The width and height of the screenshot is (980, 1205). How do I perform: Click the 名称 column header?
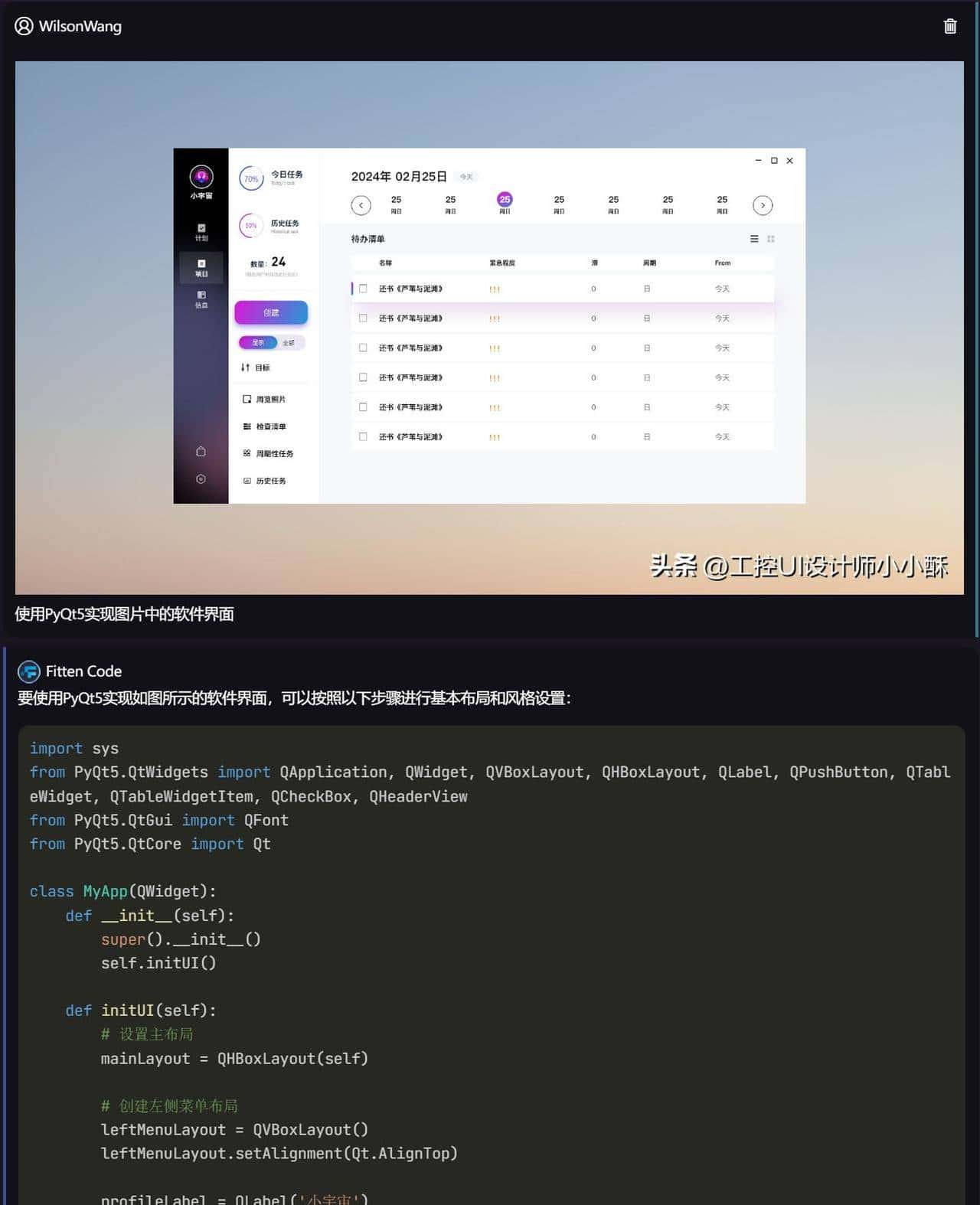click(385, 263)
